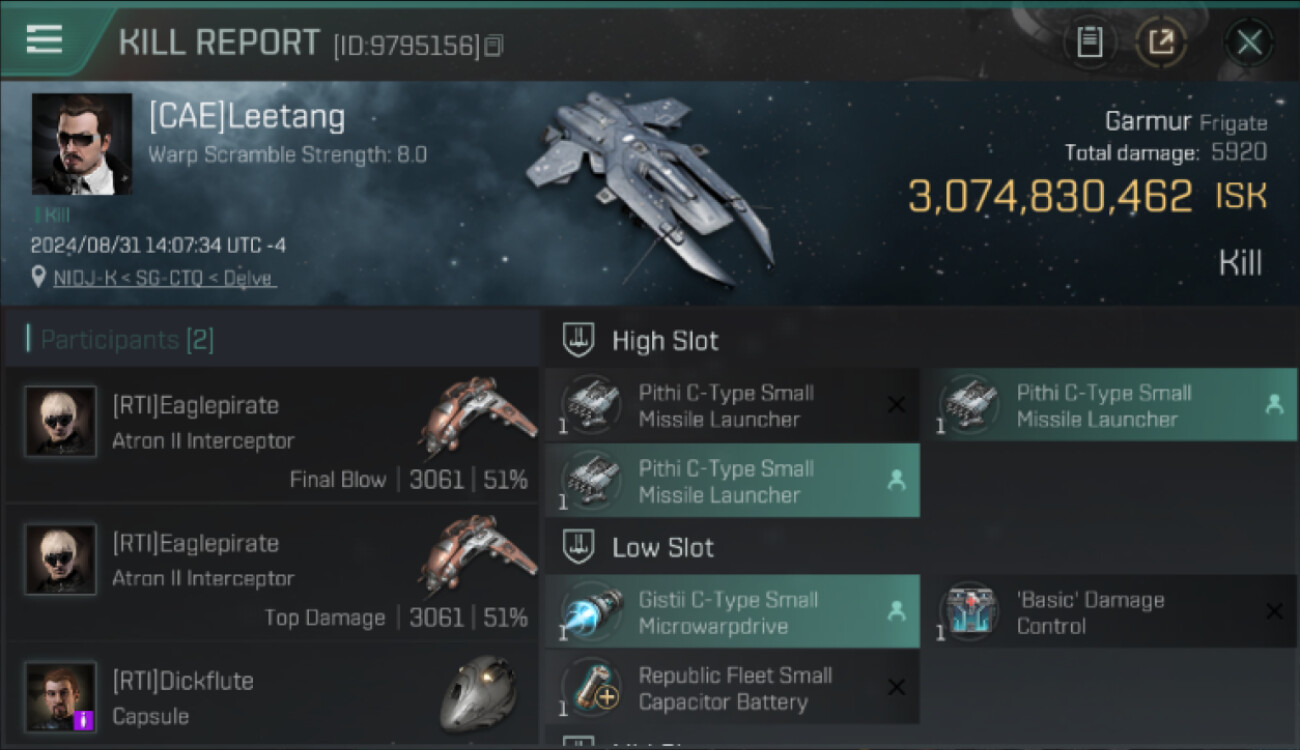Screen dimensions: 1300x750
Task: Share the kill report via export icon
Action: pos(1161,42)
